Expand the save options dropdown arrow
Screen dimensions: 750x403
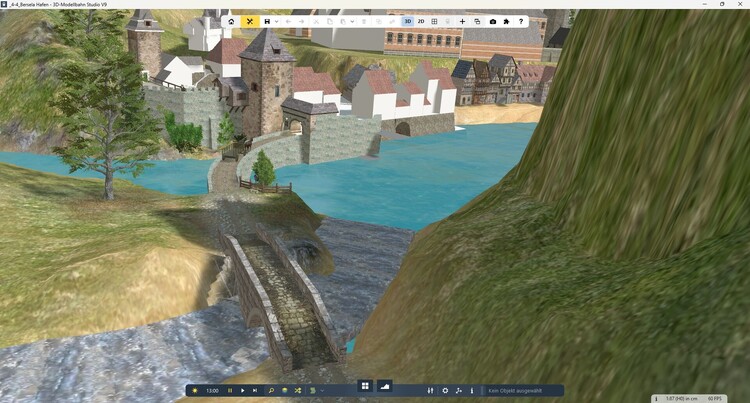tap(276, 21)
